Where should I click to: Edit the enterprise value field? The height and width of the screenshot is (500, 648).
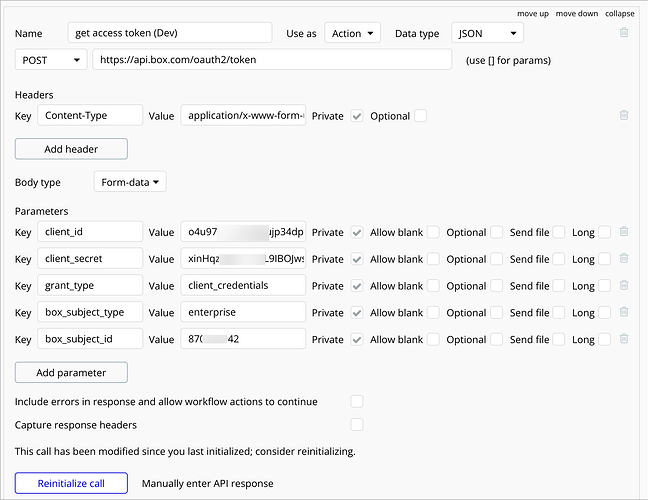(x=243, y=312)
